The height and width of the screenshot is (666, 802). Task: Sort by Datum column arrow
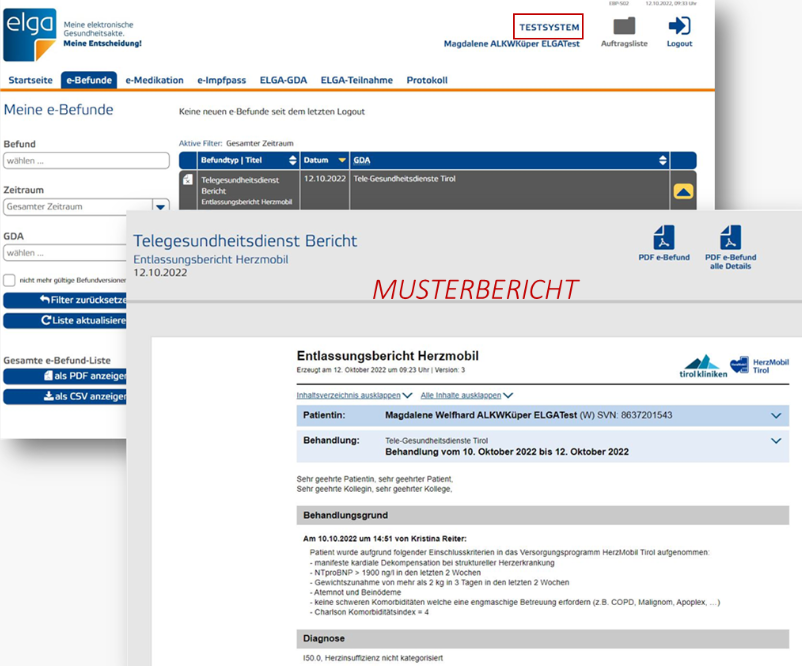click(x=342, y=160)
